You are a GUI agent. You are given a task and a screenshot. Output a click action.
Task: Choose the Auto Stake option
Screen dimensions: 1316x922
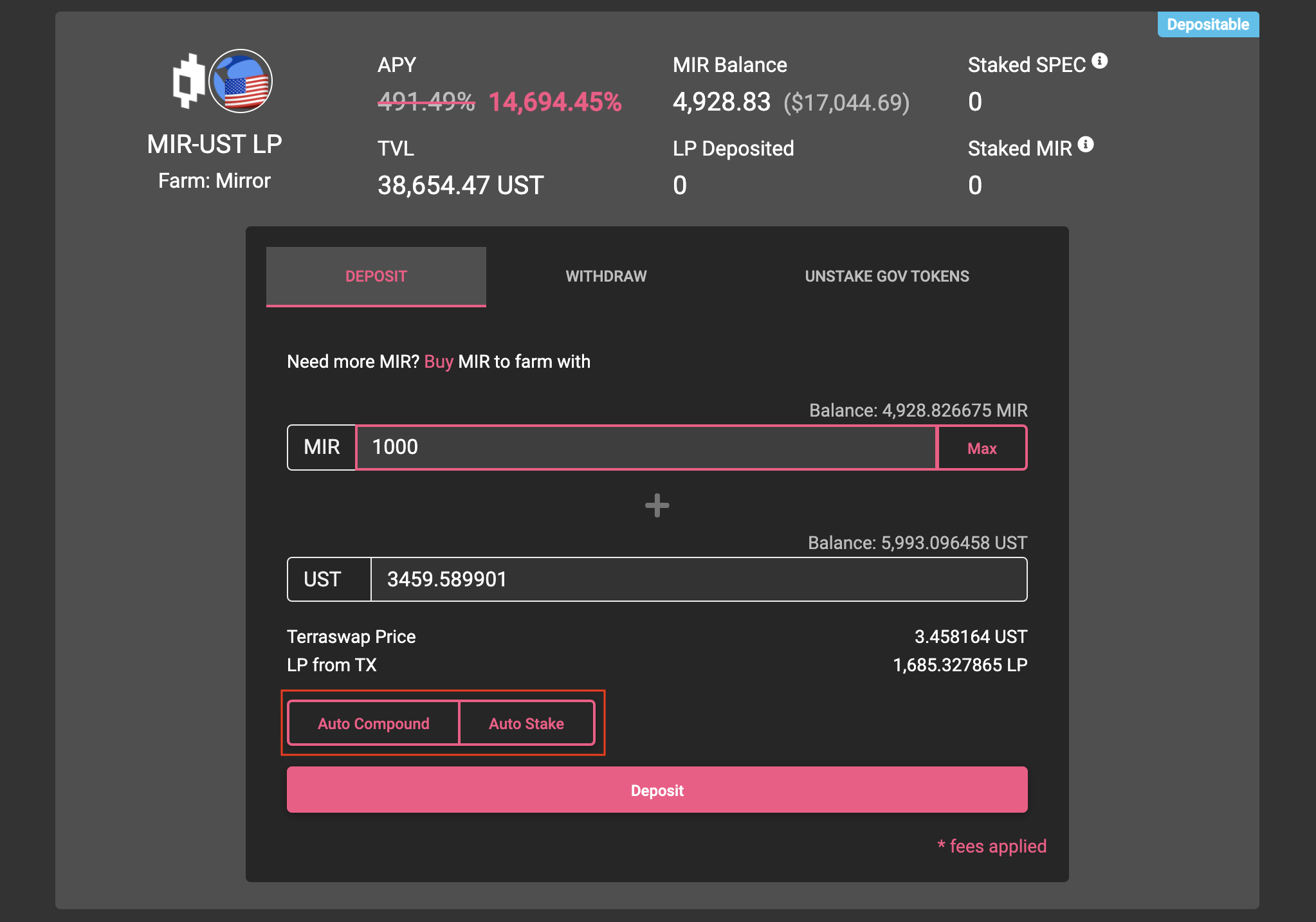click(x=527, y=723)
